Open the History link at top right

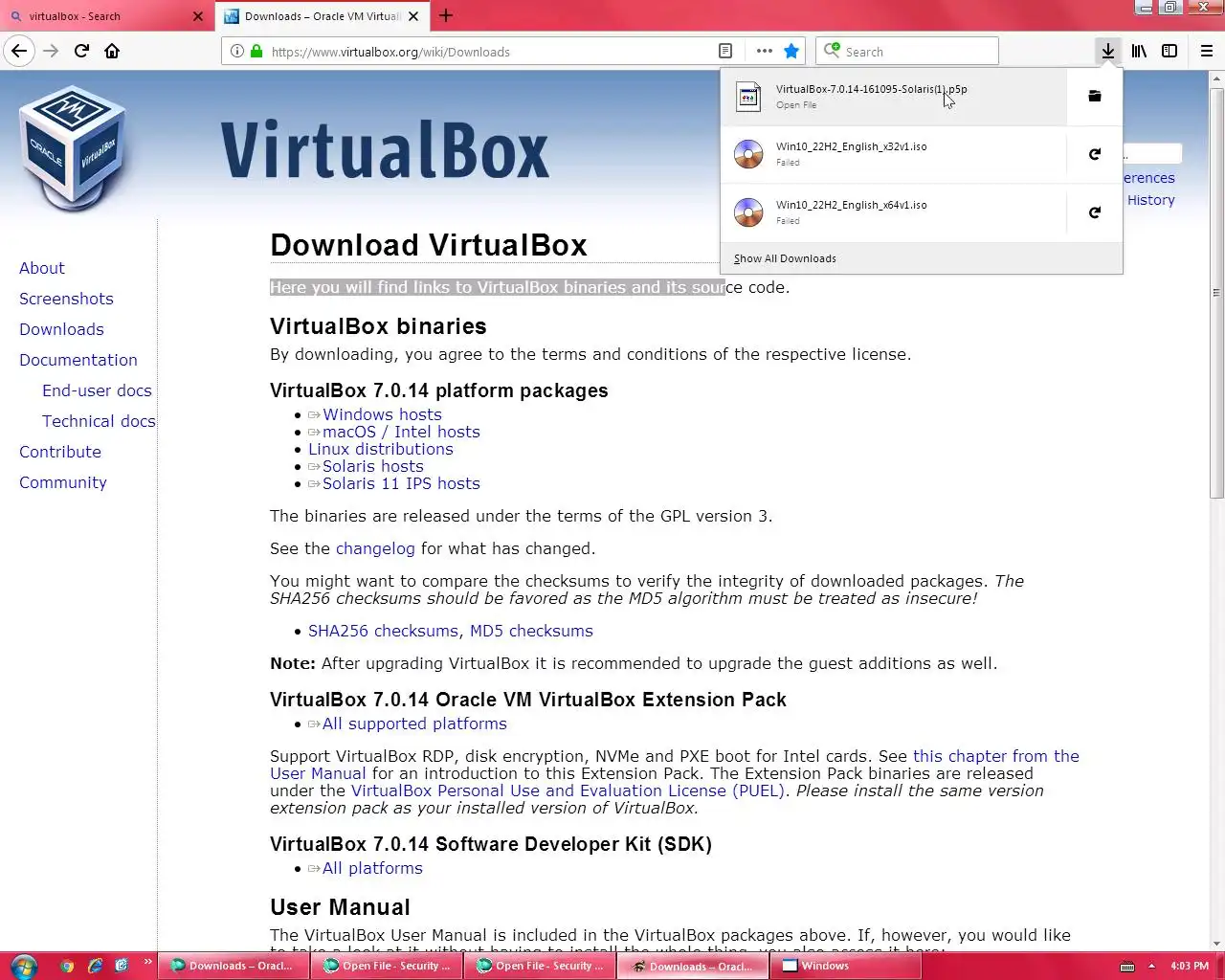pyautogui.click(x=1151, y=200)
